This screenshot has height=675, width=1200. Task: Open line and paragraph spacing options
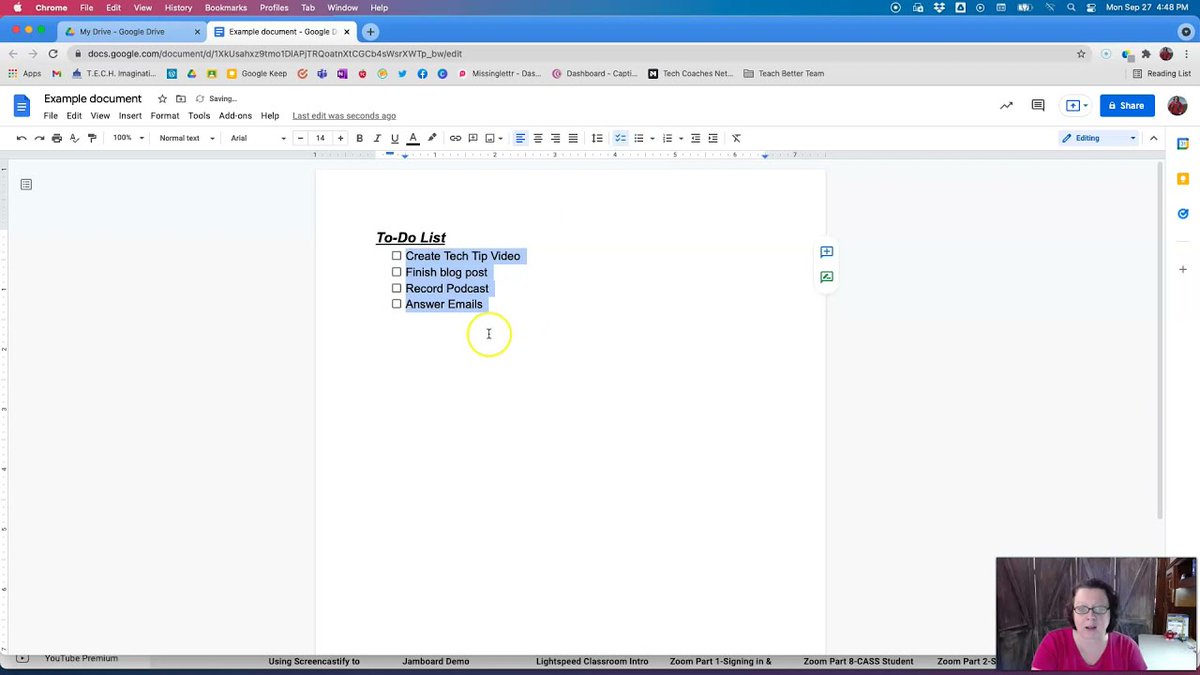(597, 138)
